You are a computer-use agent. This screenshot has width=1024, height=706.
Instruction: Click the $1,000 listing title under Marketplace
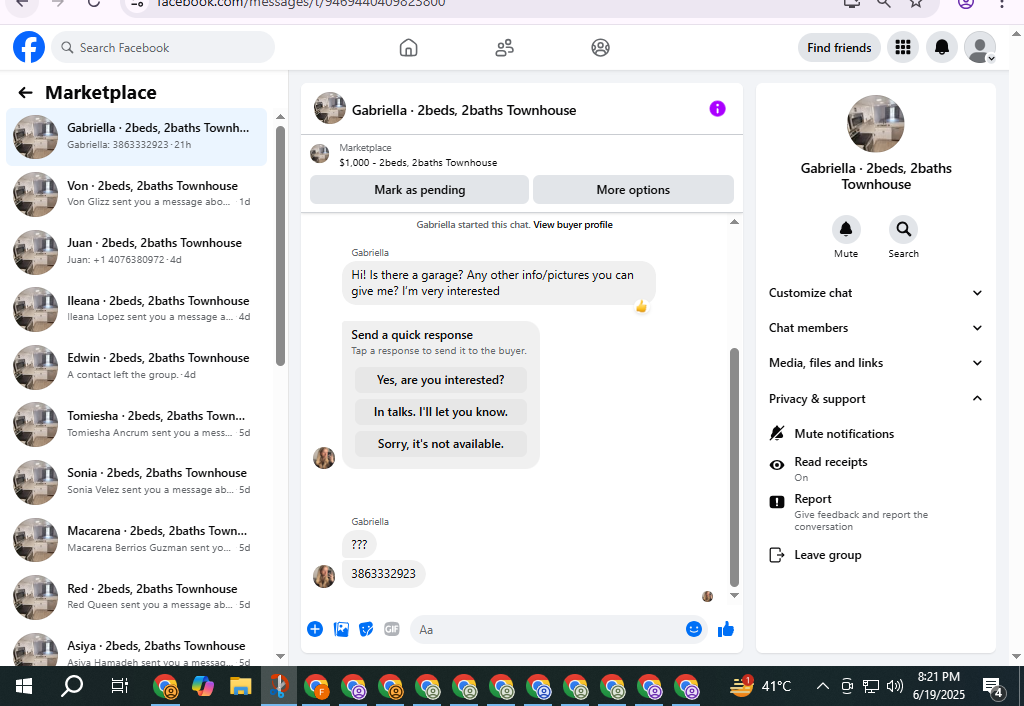coord(418,163)
